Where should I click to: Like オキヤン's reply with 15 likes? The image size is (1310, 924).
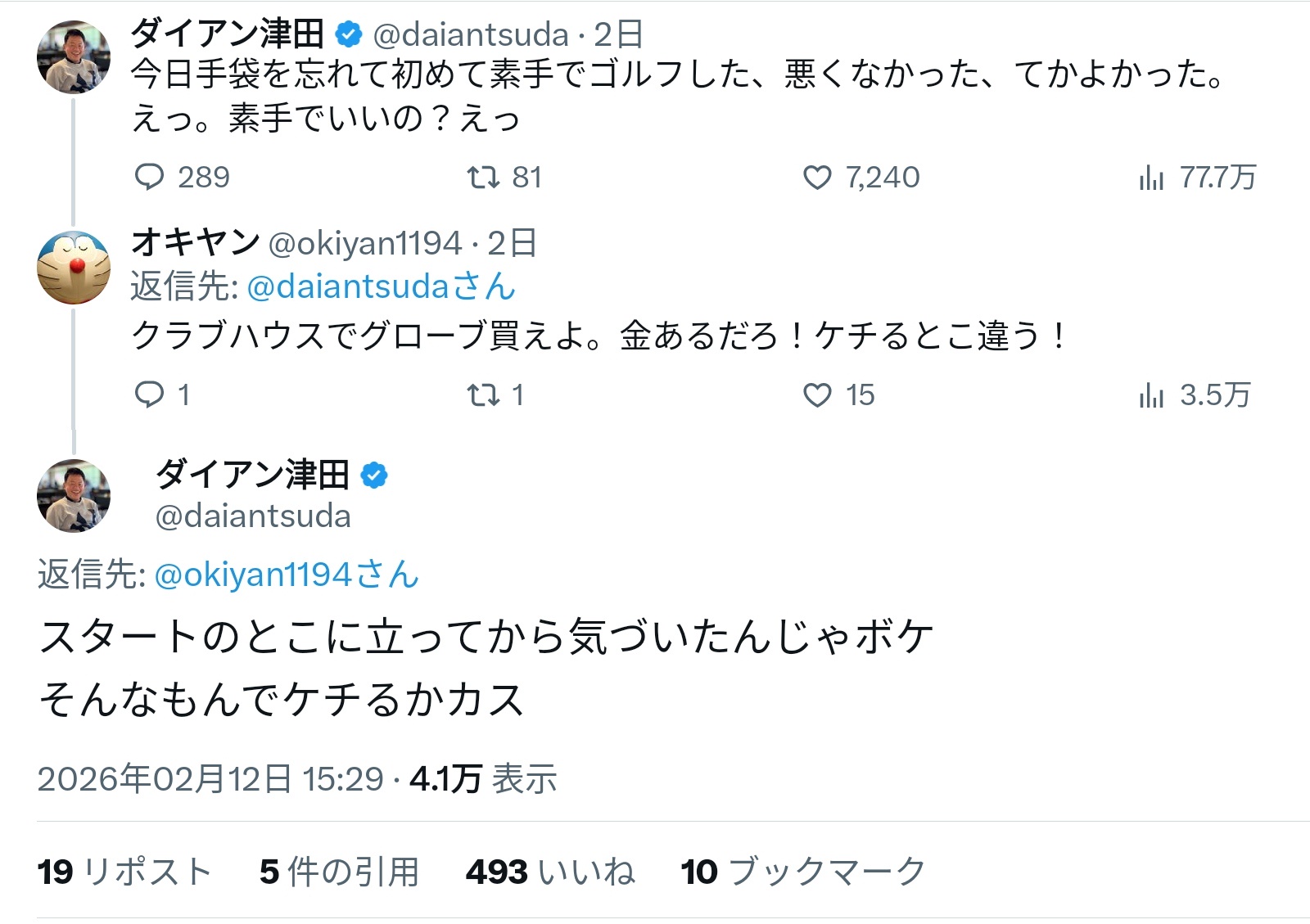pos(817,394)
